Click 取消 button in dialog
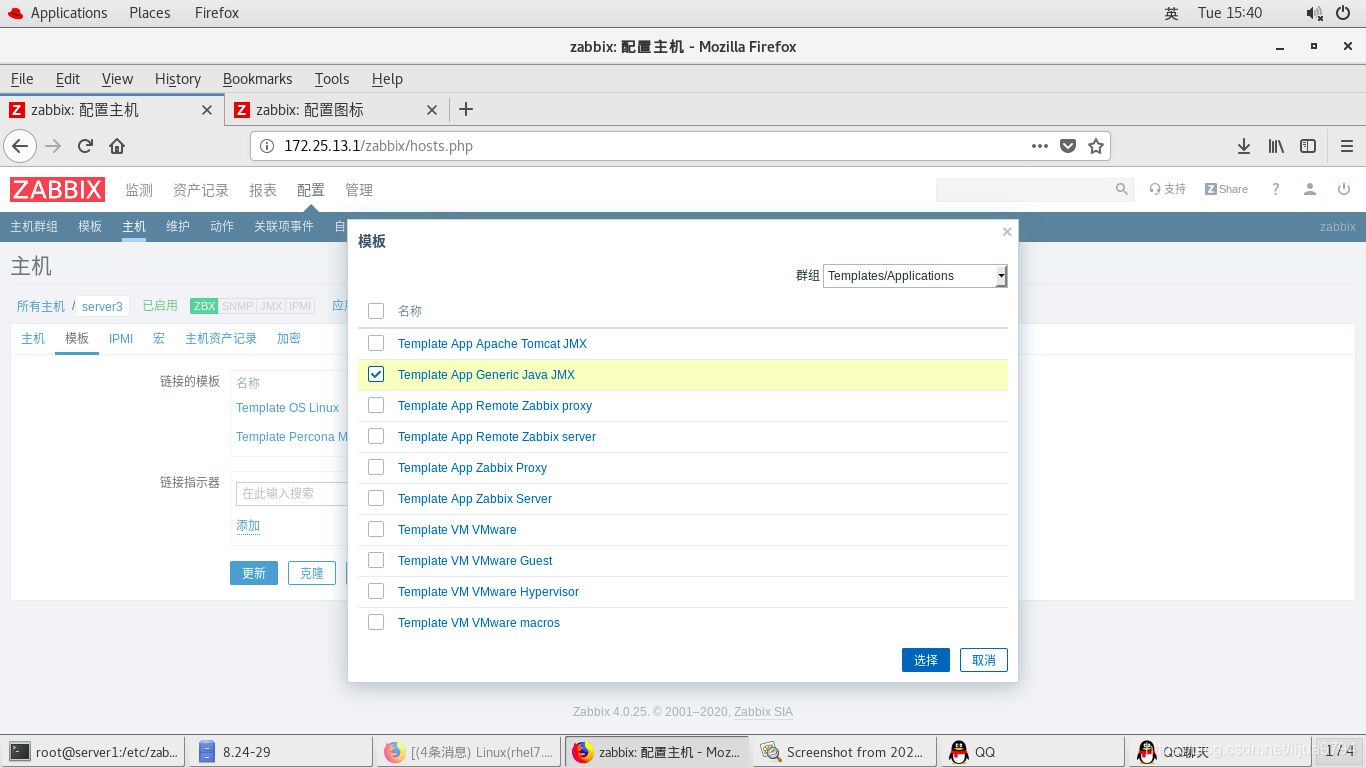 click(984, 660)
